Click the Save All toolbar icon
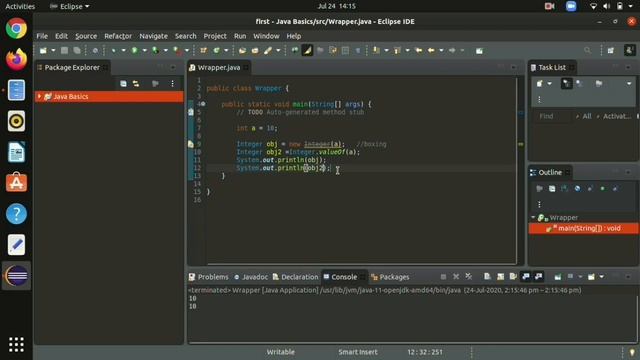The height and width of the screenshot is (360, 640). tap(77, 51)
